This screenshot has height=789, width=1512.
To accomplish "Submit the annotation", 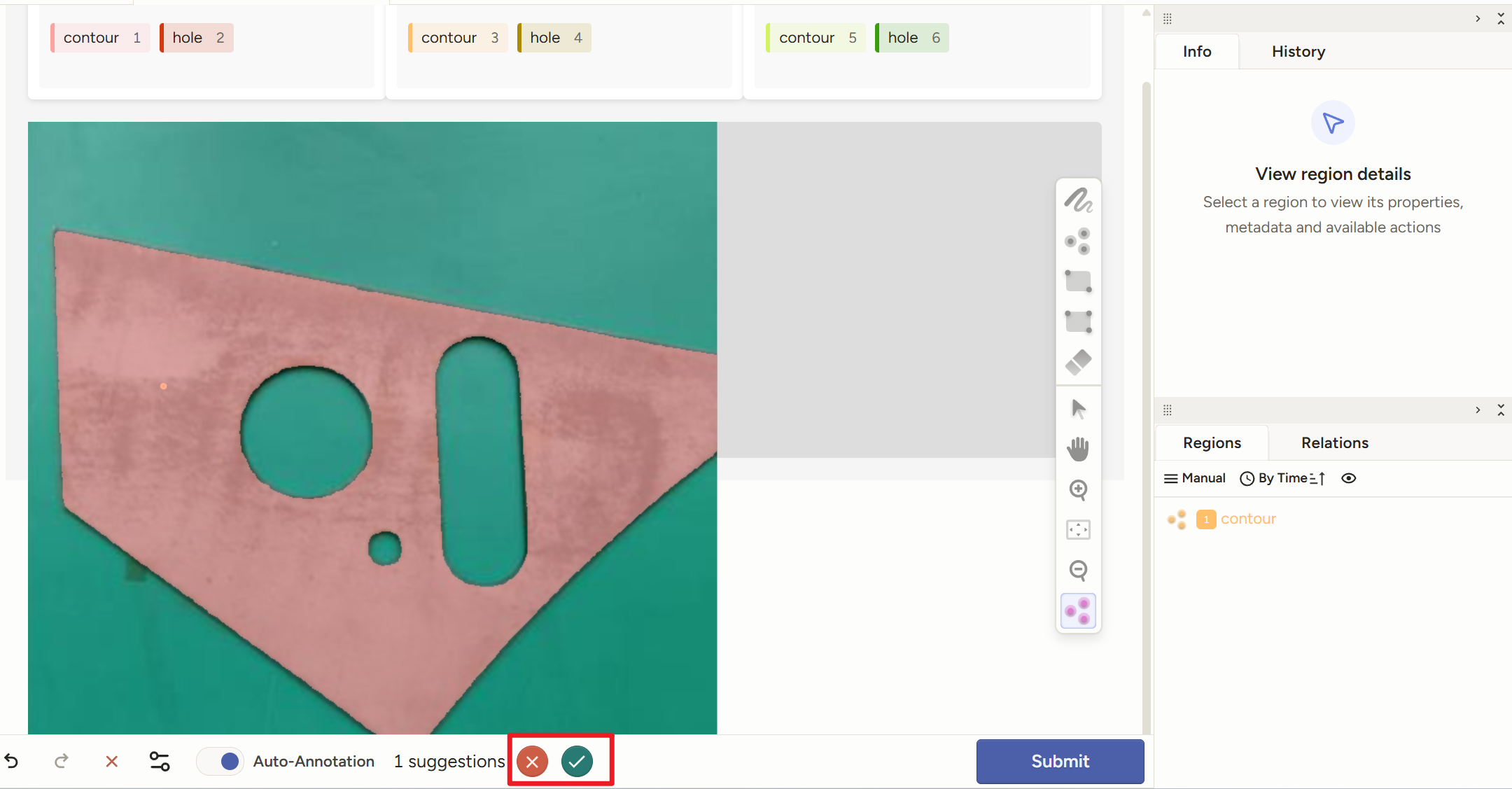I will [x=1060, y=761].
